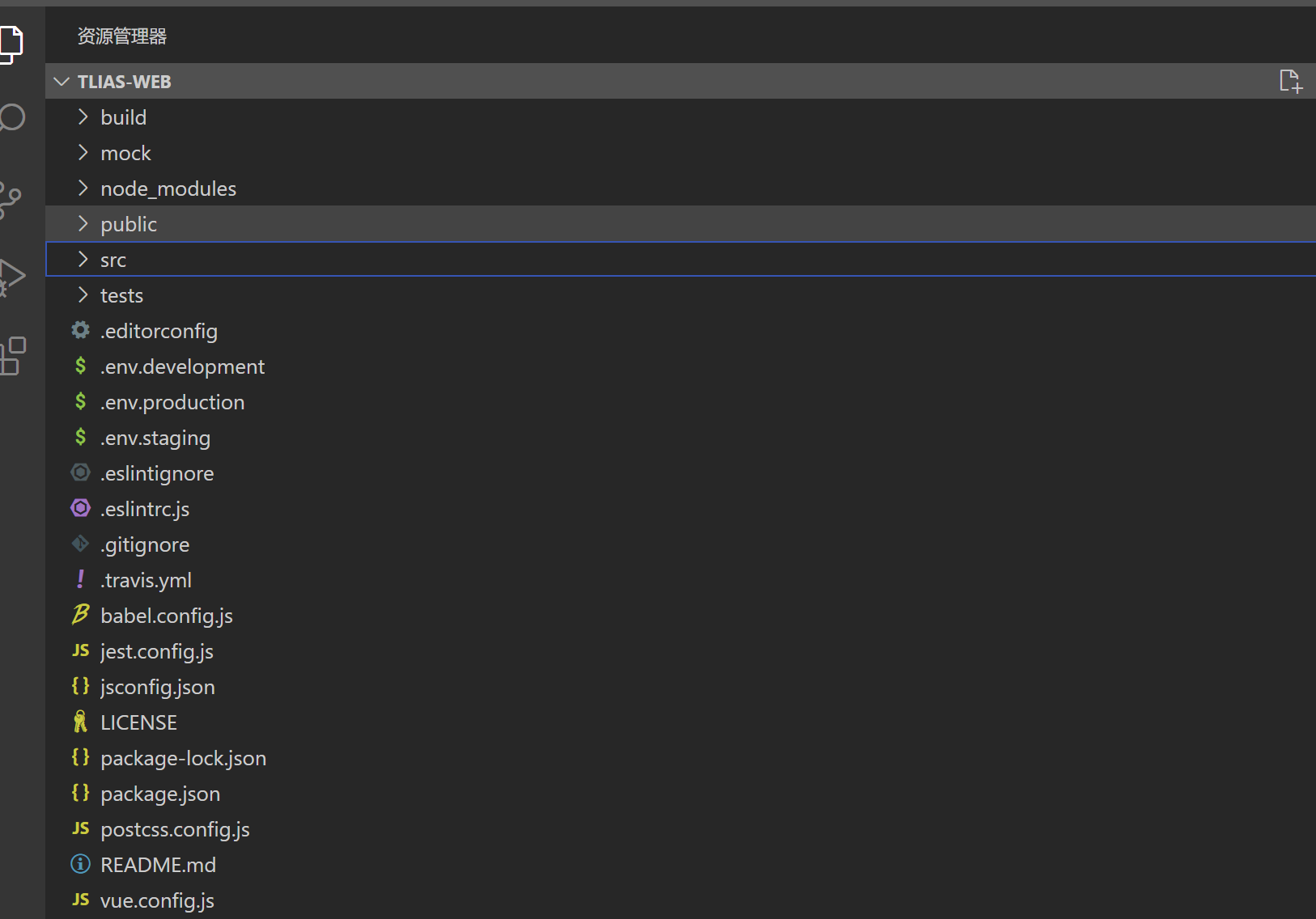Click the info icon beside README.md

tap(80, 864)
